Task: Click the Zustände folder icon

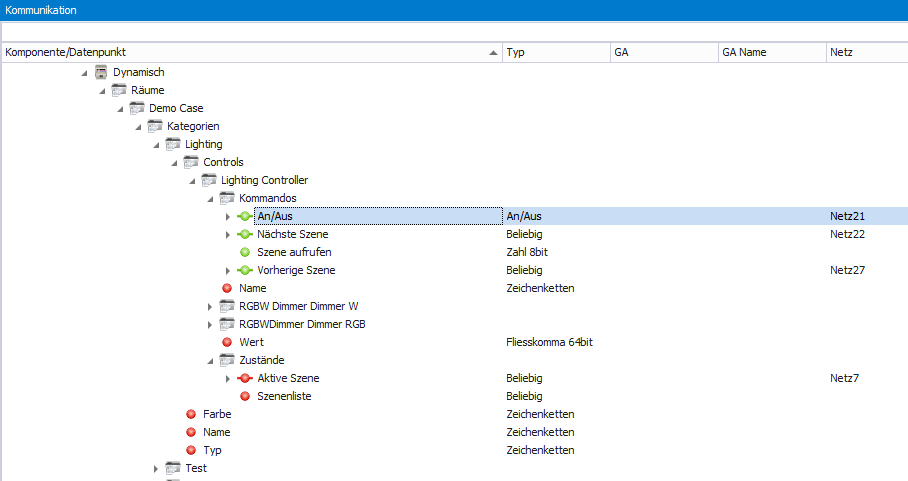Action: point(227,360)
